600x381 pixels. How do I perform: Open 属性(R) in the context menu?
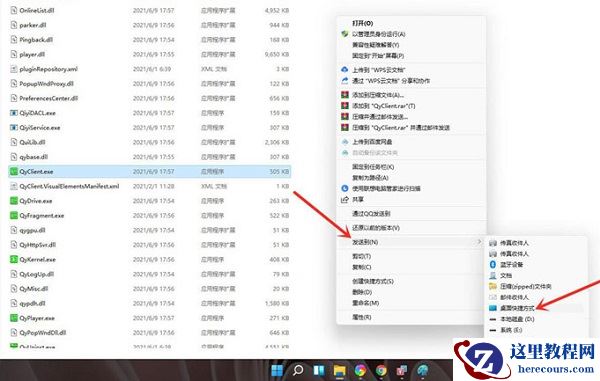pos(362,318)
